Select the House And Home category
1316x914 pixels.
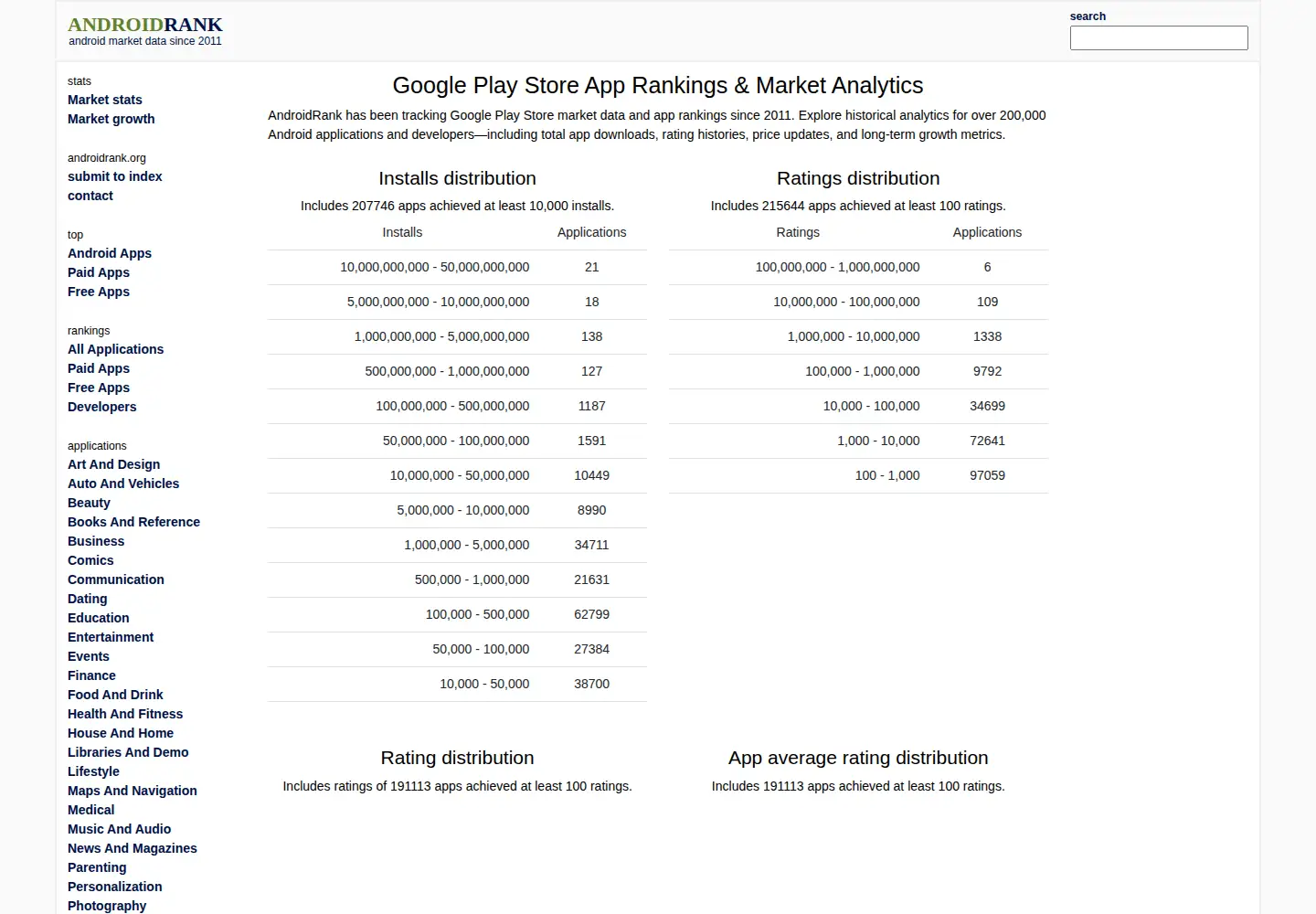[121, 733]
